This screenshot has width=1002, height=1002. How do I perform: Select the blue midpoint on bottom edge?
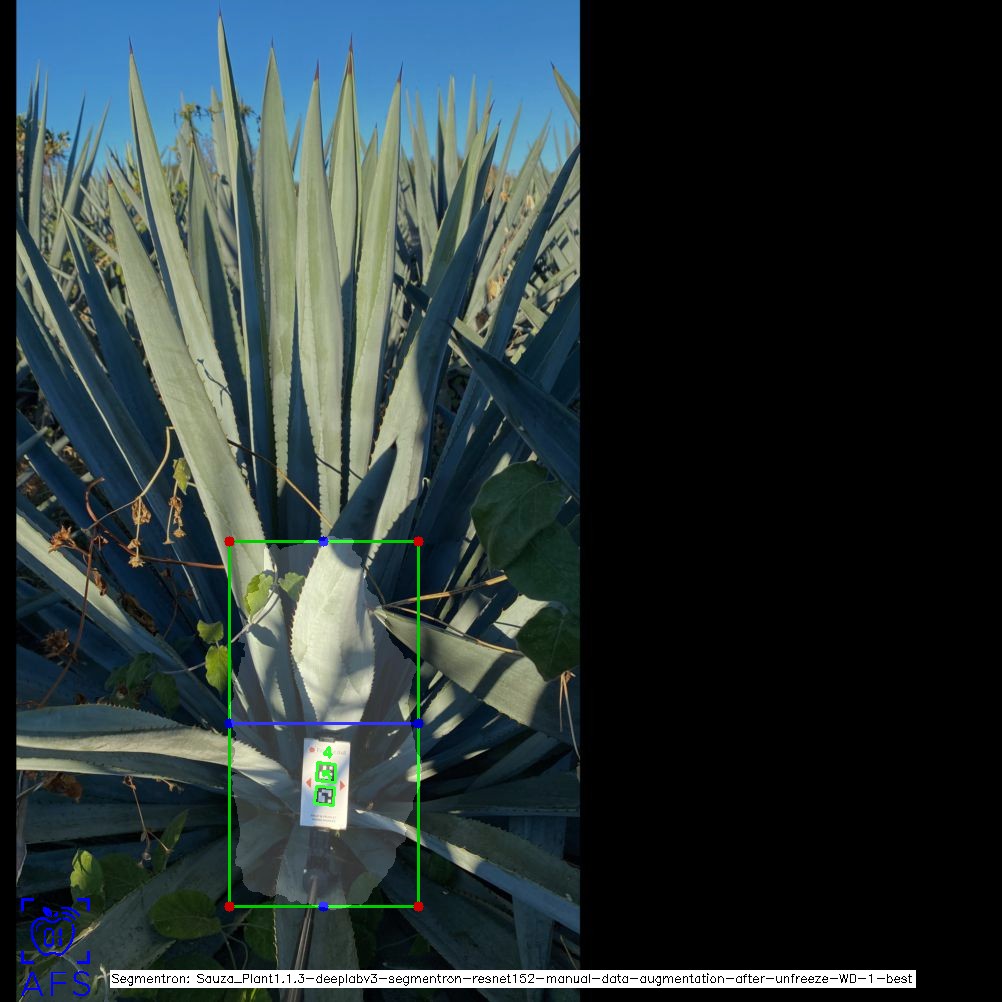323,906
